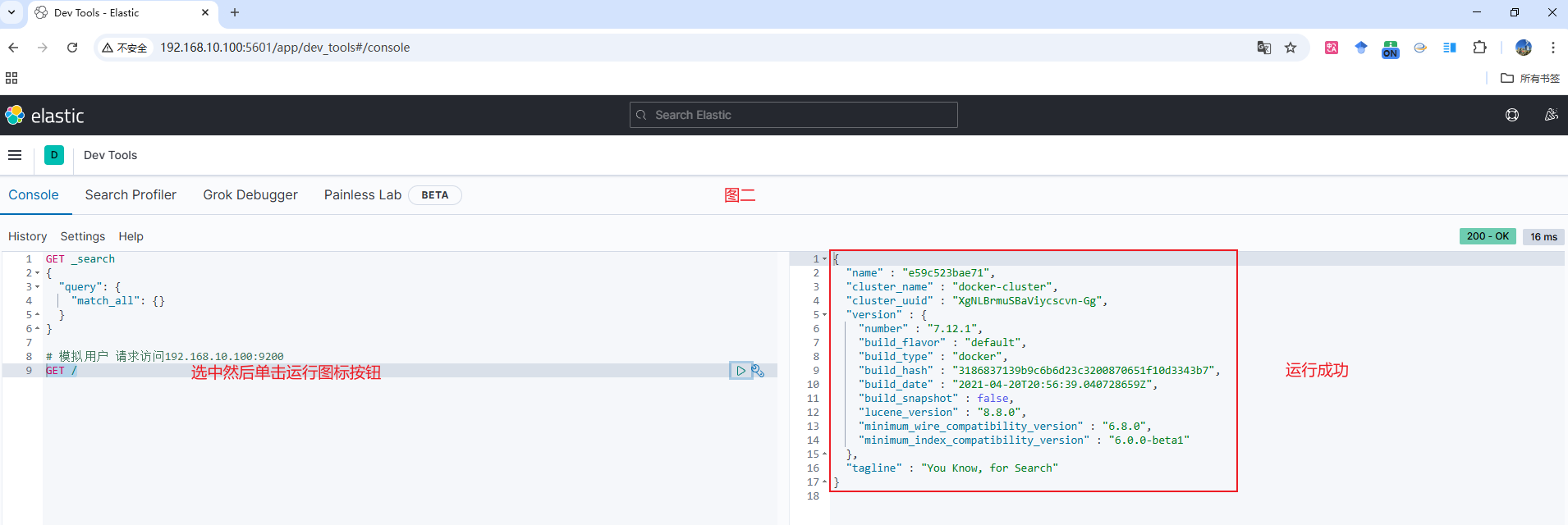Open the console Help
1568x525 pixels.
pos(131,236)
